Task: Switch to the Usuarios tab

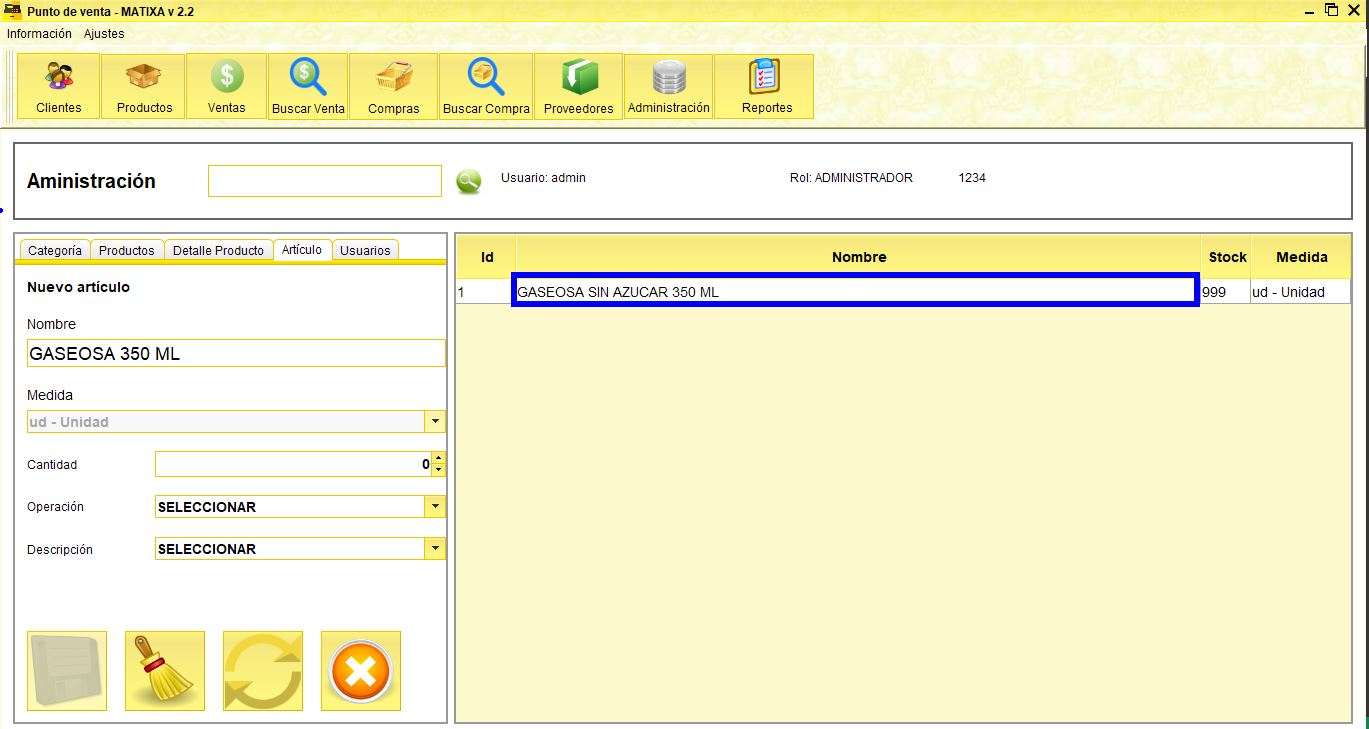Action: 365,250
